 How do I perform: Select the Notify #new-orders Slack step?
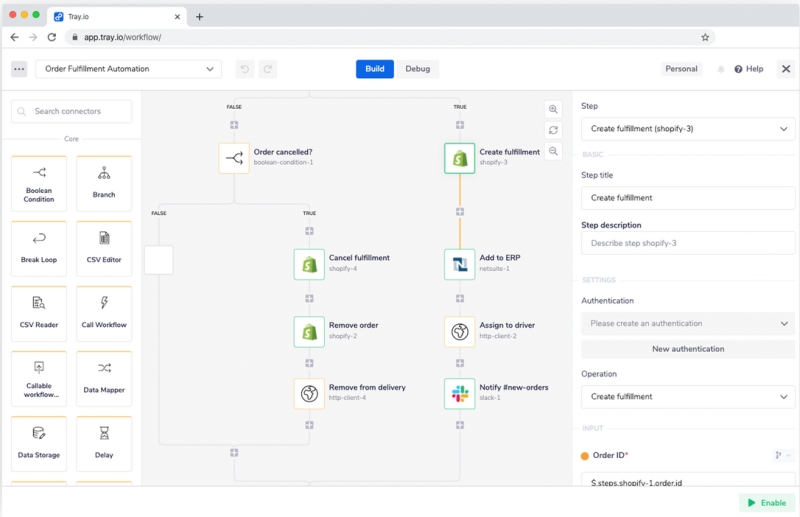click(460, 393)
